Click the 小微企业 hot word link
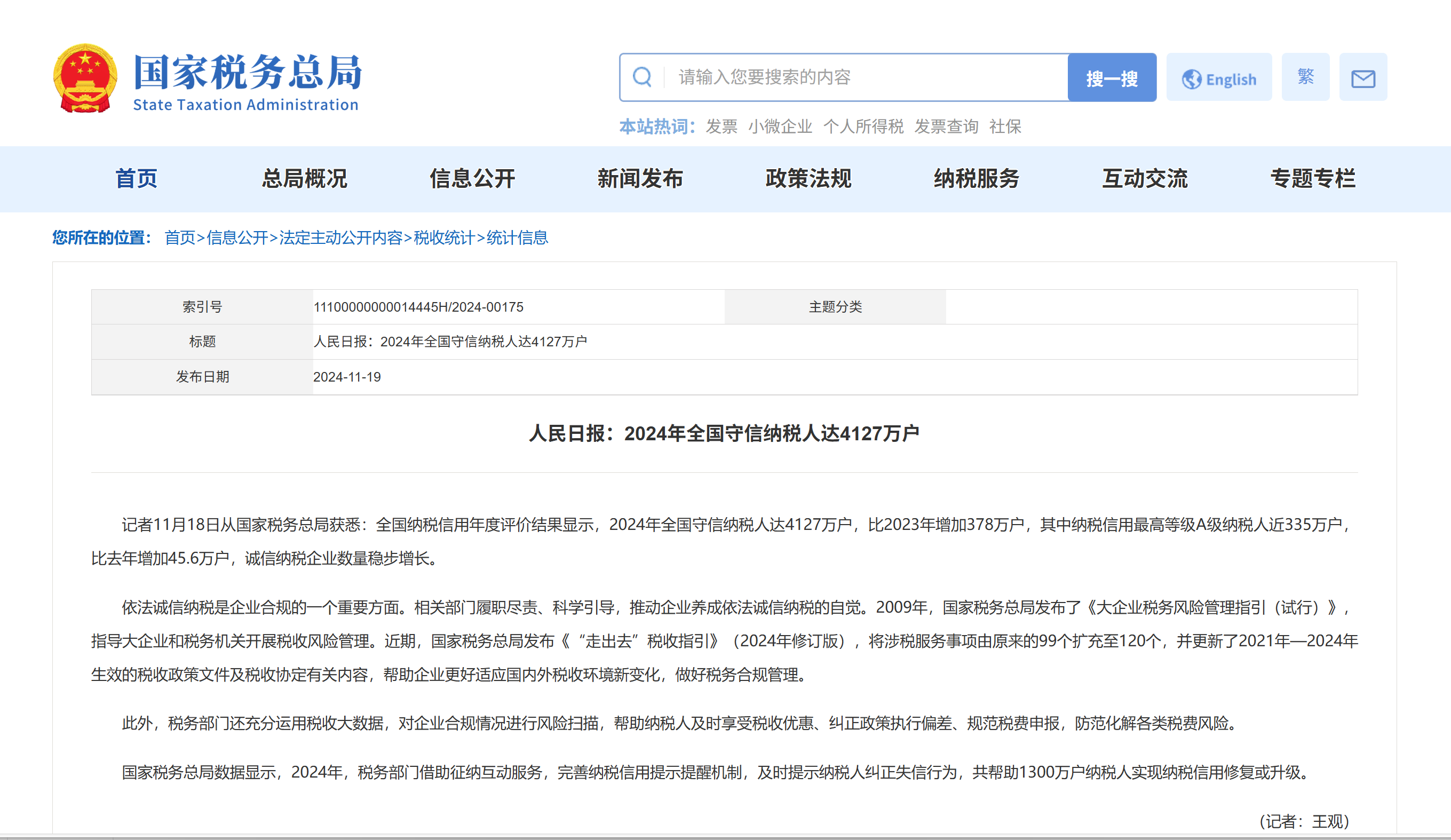The image size is (1451, 840). point(780,126)
